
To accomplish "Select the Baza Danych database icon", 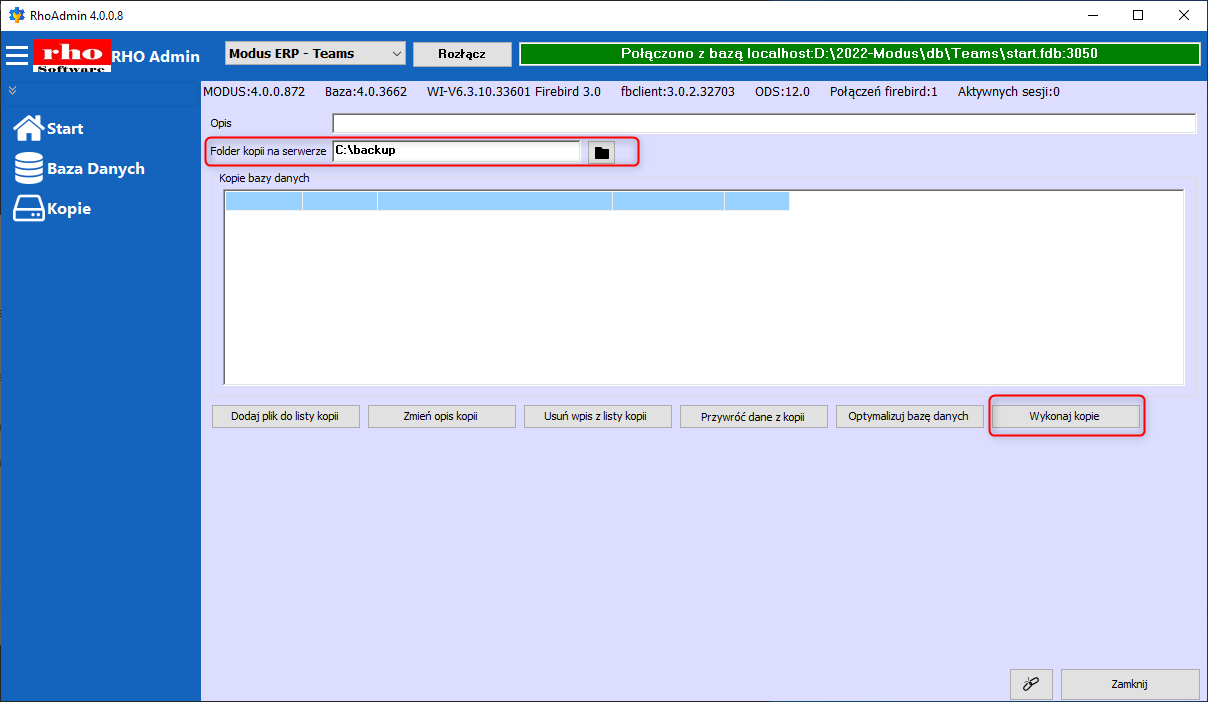I will 29,168.
